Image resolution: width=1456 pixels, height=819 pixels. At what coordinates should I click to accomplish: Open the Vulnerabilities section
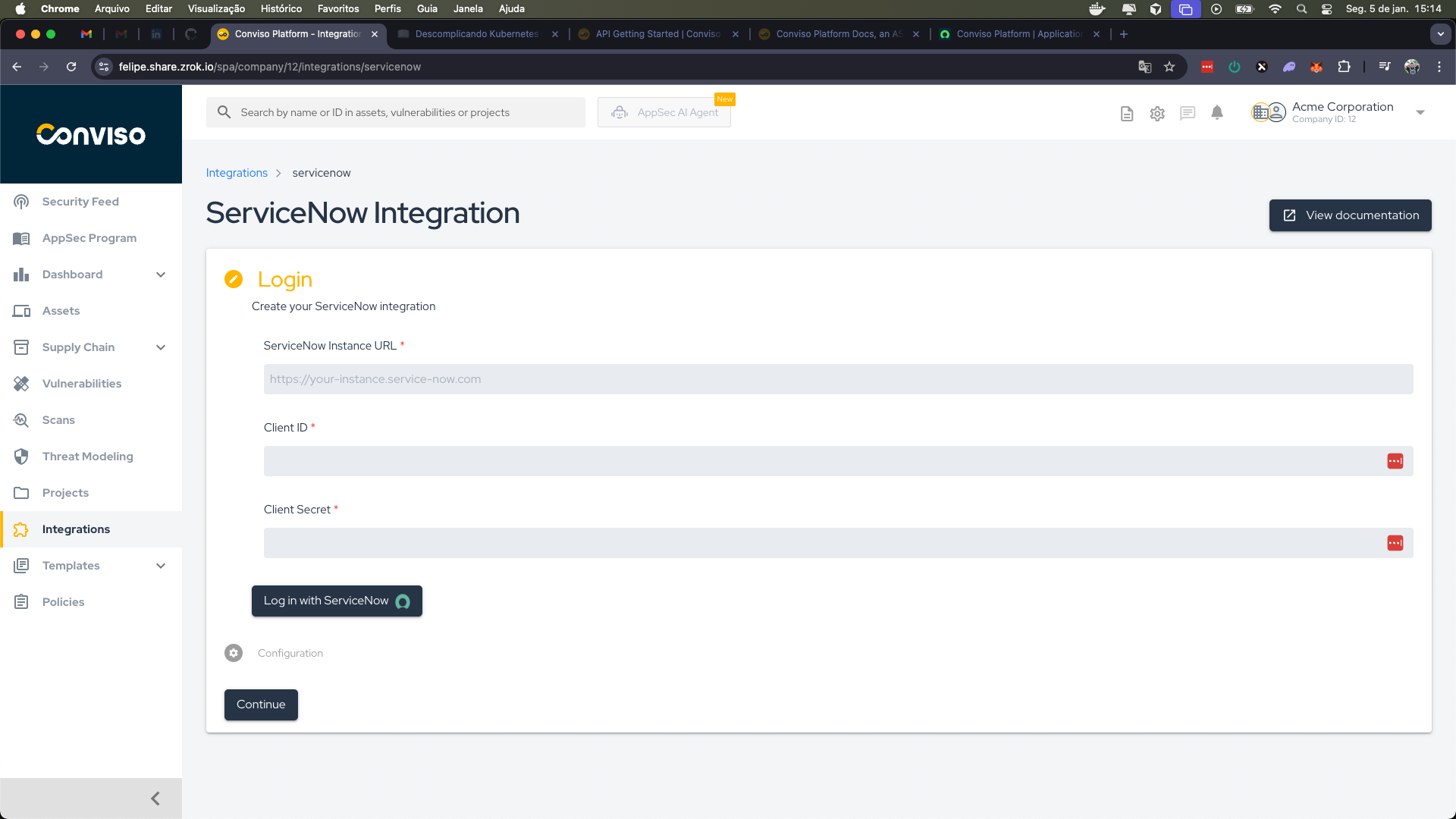pos(82,383)
